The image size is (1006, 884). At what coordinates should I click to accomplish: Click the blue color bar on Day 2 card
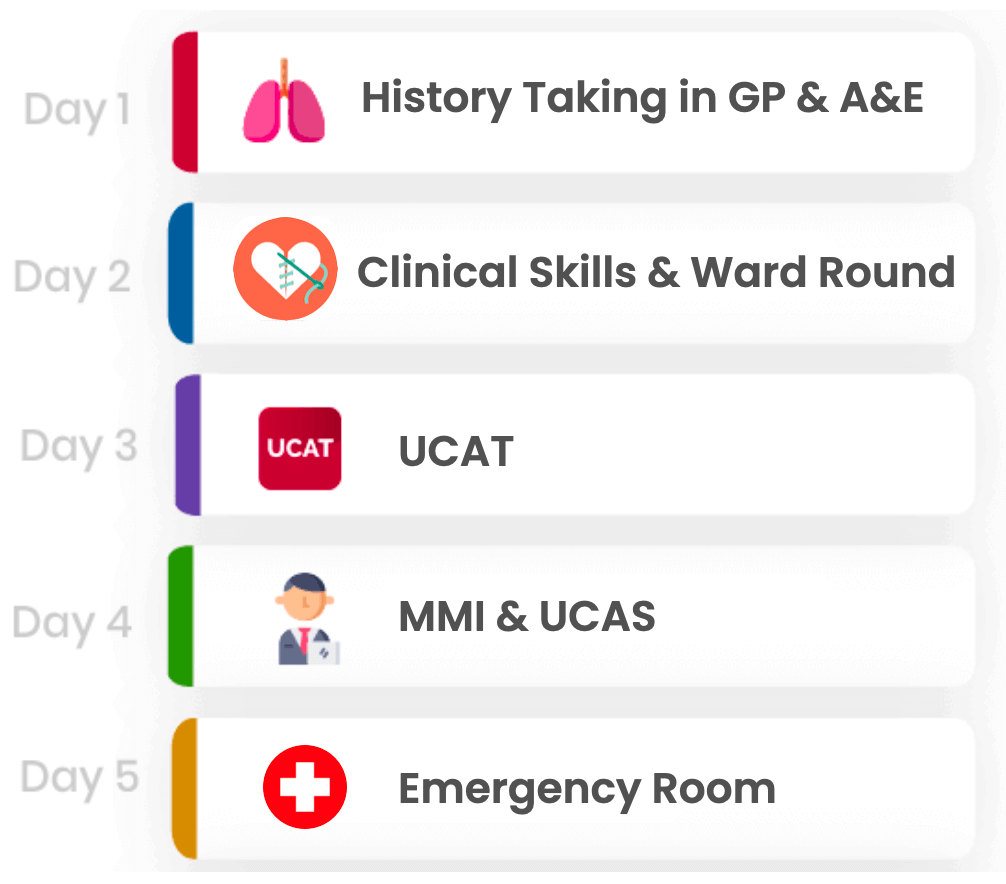point(181,273)
